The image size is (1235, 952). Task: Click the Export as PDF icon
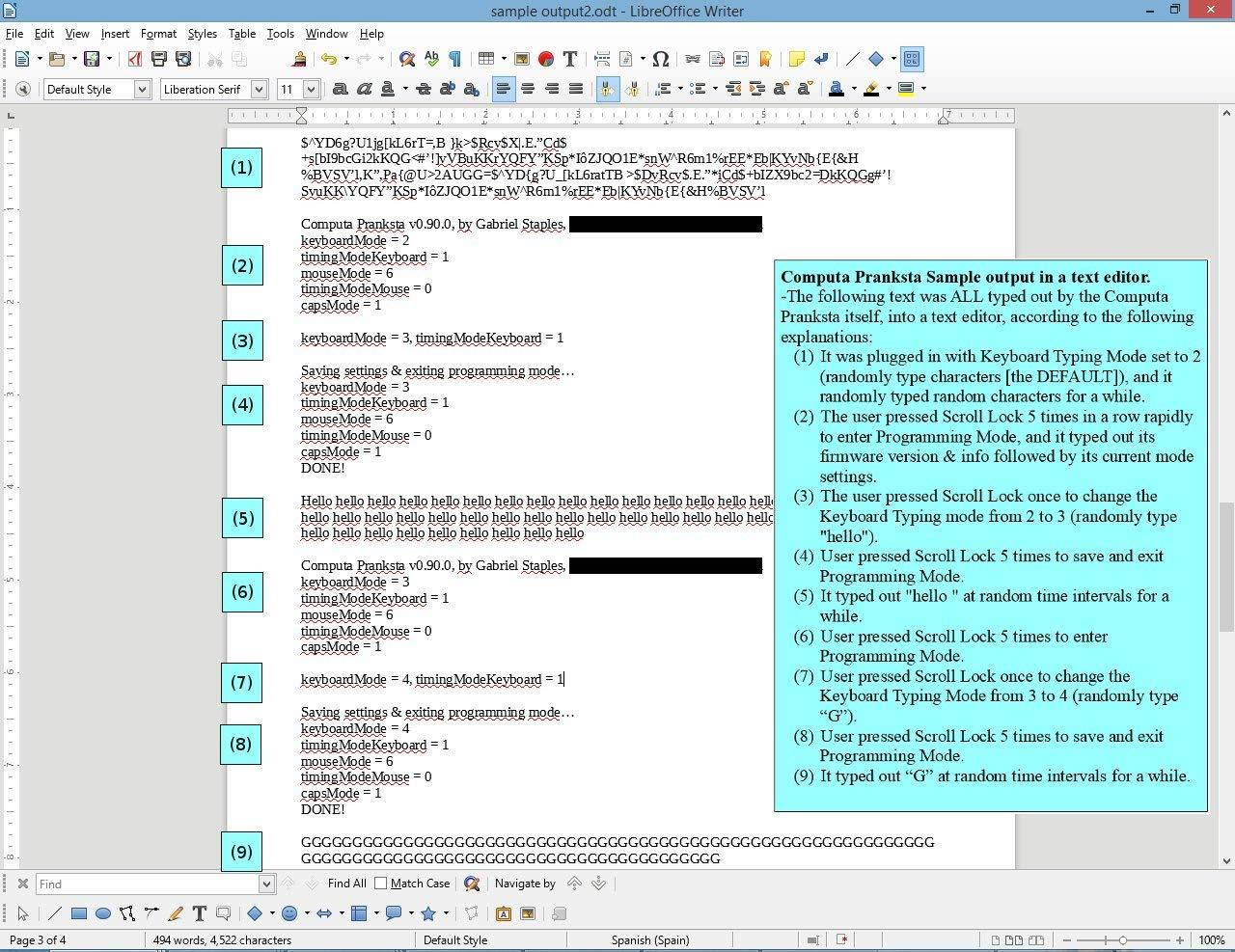134,59
